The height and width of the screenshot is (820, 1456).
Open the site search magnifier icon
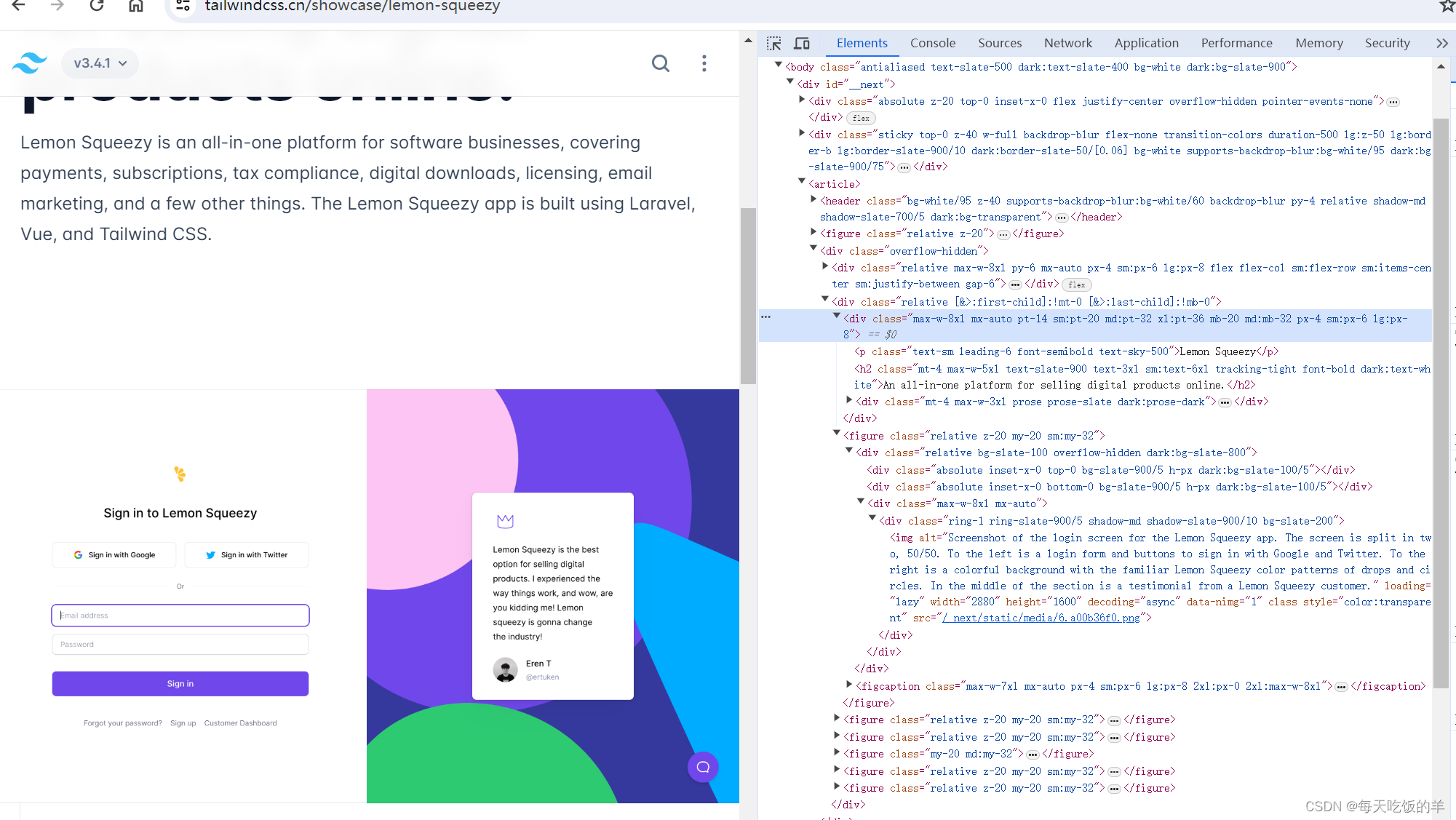[x=660, y=63]
